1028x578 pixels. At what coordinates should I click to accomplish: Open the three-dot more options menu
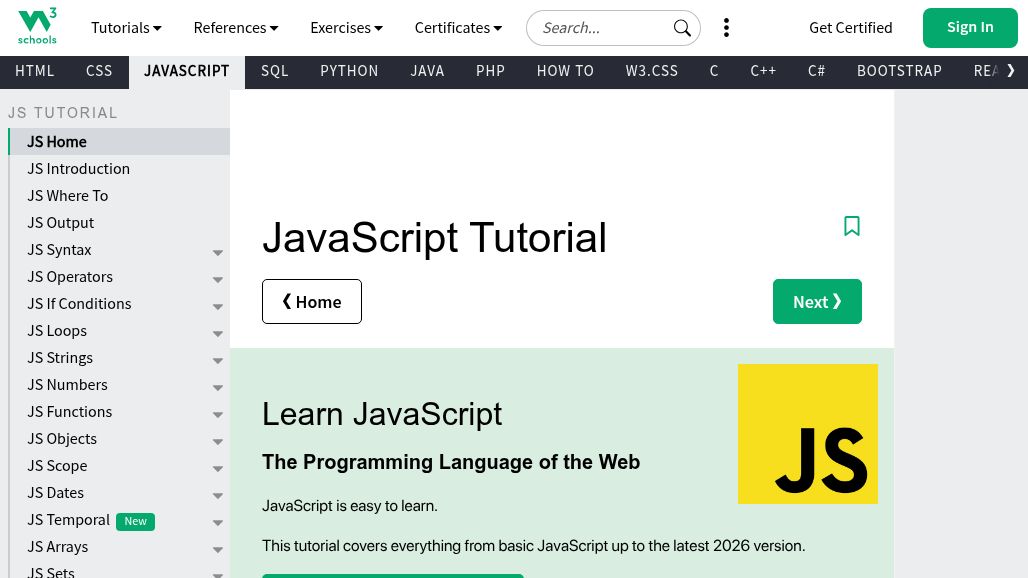(x=726, y=28)
